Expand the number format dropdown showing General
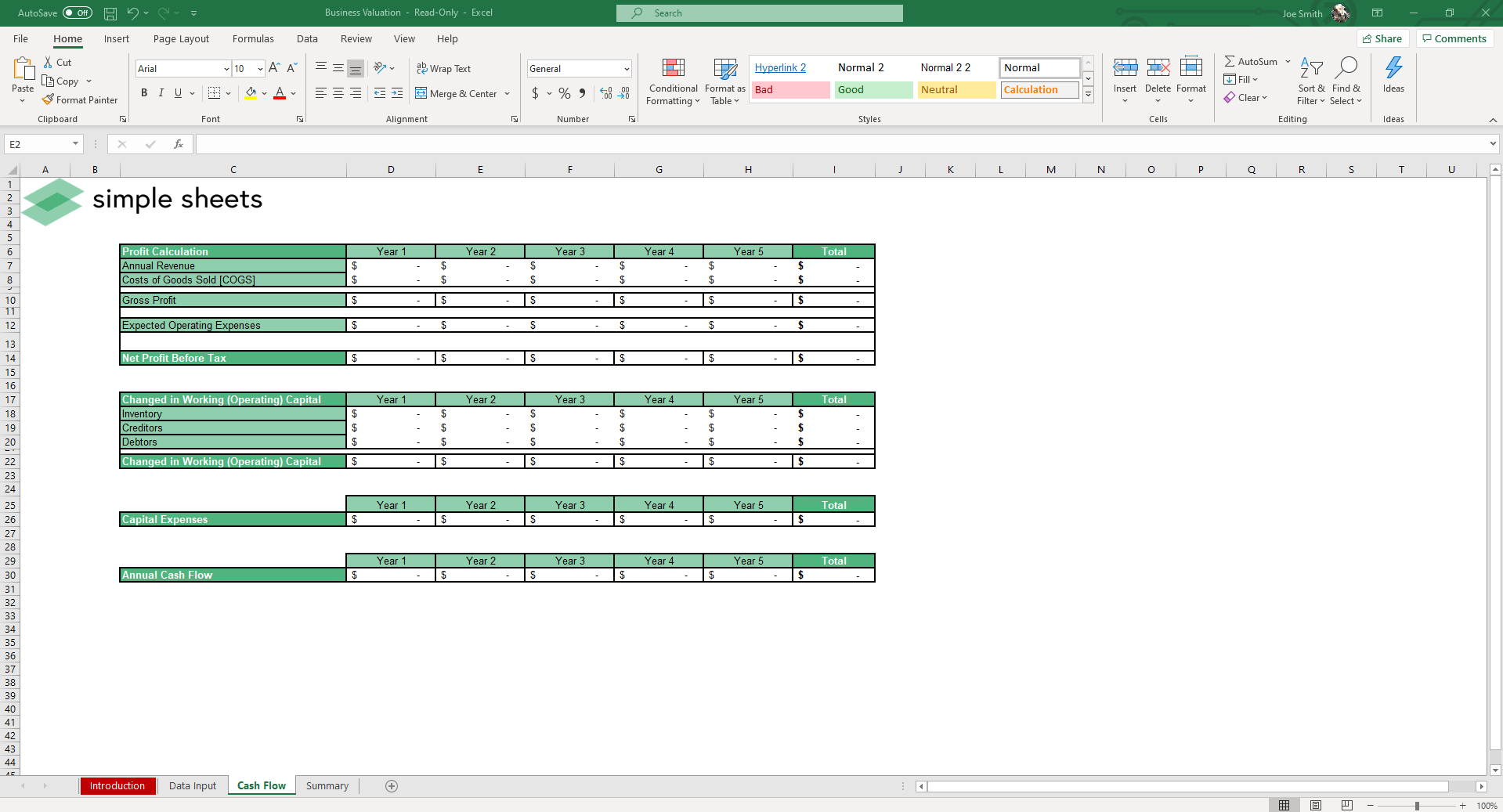1503x812 pixels. [624, 69]
